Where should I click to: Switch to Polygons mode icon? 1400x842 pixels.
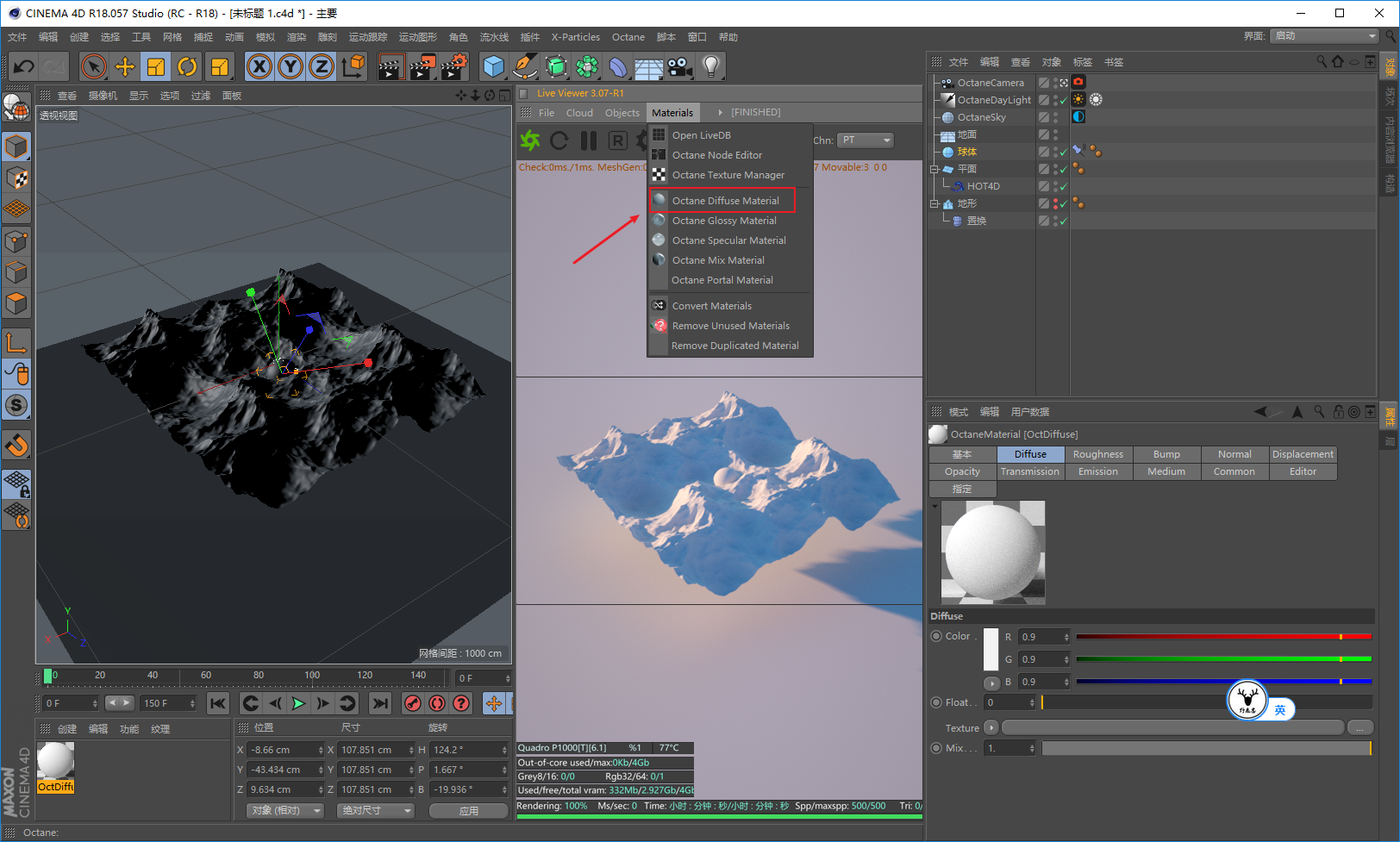coord(16,304)
